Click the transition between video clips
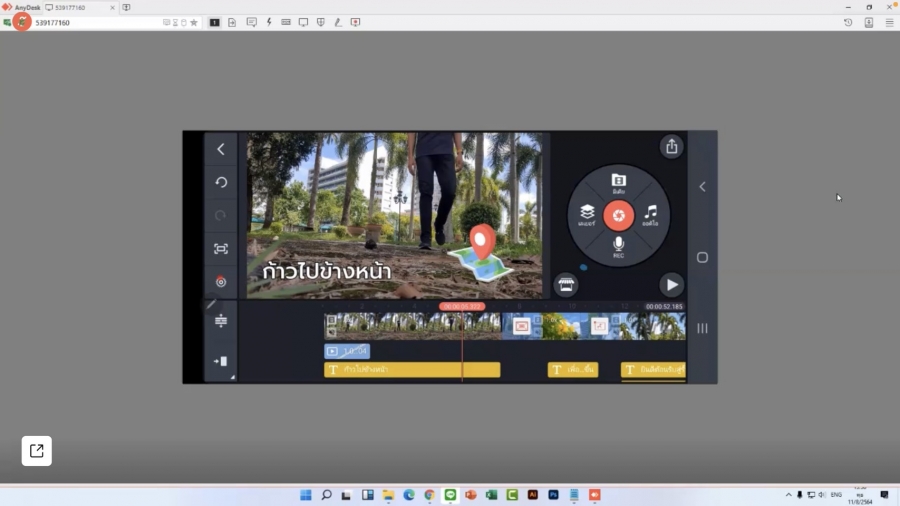 [521, 326]
